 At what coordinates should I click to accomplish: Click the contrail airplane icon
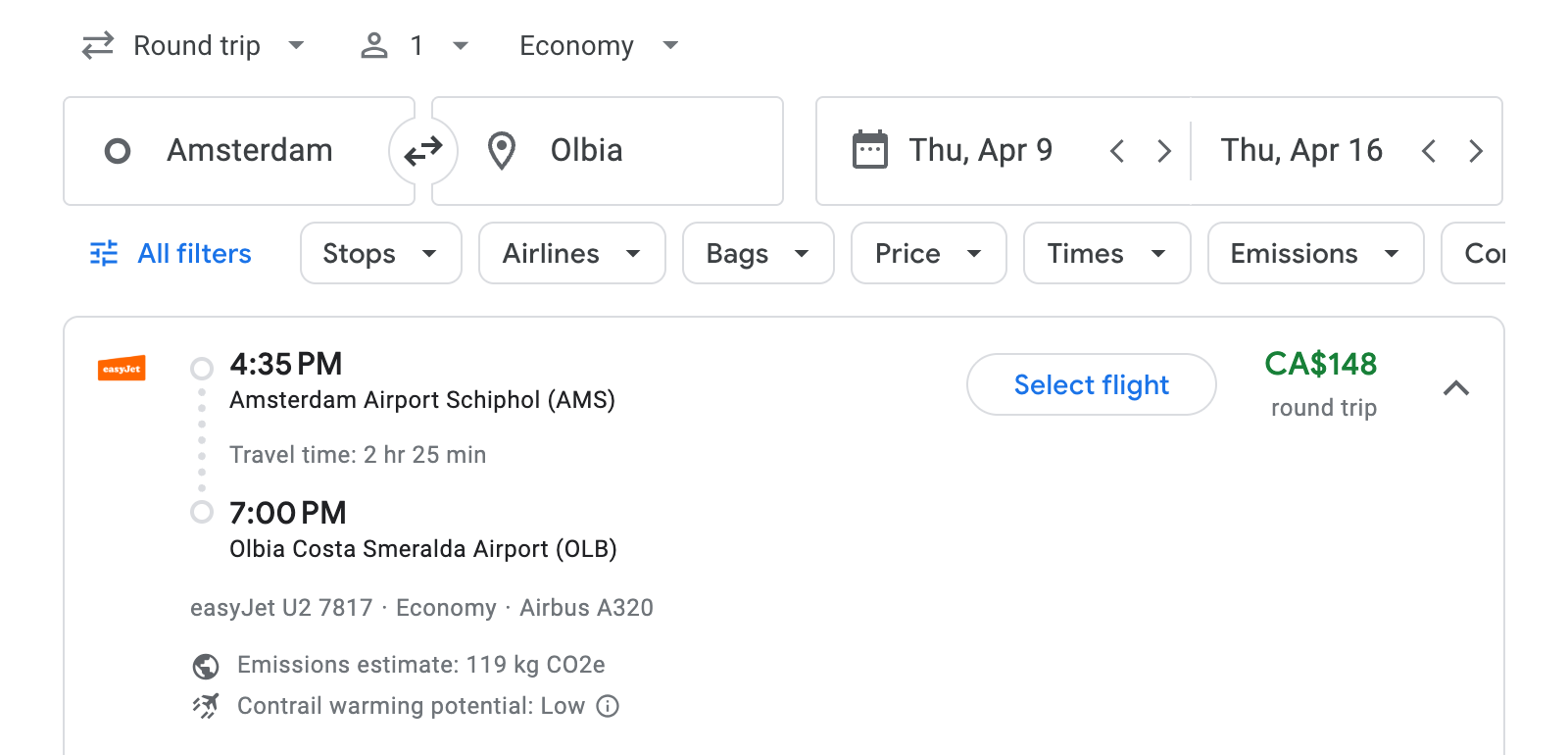205,706
